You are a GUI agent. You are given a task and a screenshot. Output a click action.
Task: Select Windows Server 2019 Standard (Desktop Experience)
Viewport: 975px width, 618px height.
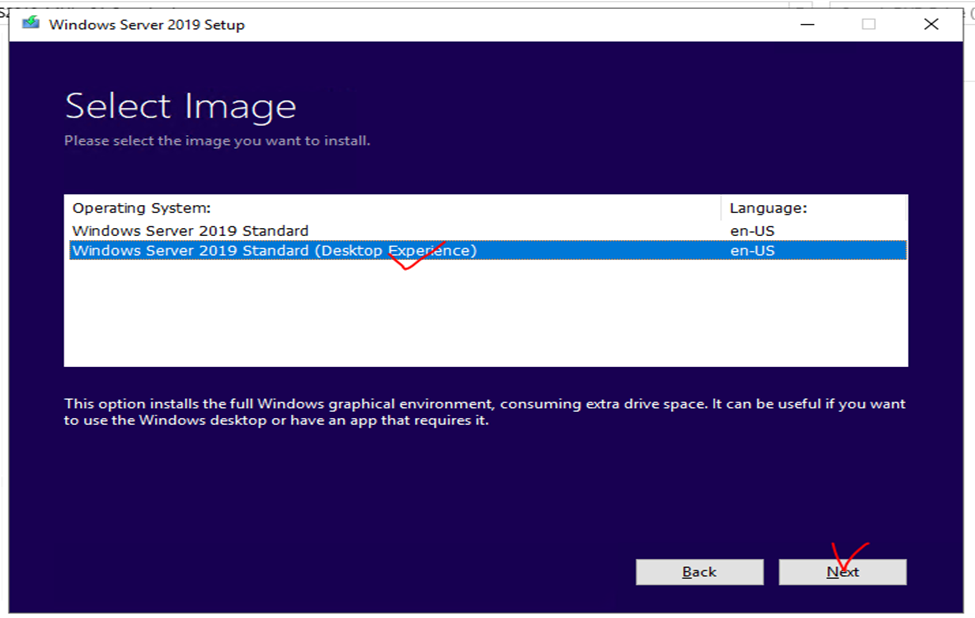(488, 251)
